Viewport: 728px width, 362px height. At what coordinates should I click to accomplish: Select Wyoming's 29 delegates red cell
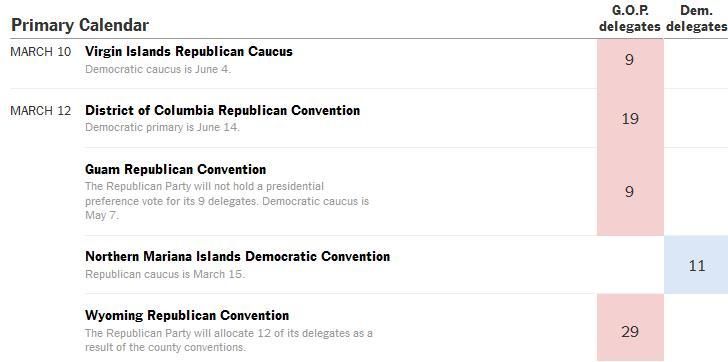point(630,328)
